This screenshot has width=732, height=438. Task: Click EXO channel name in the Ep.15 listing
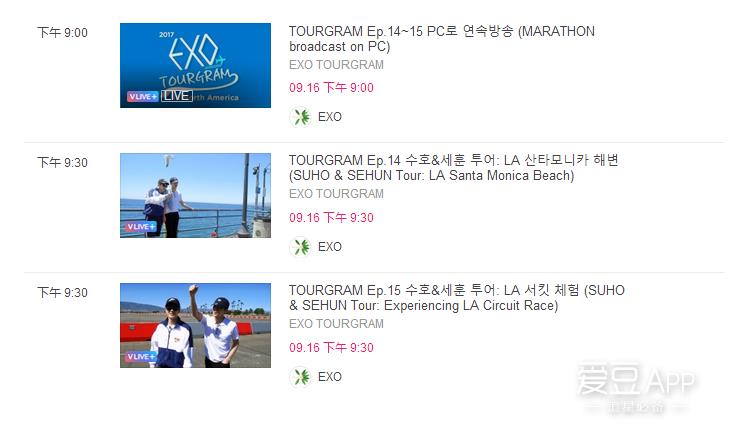(330, 376)
